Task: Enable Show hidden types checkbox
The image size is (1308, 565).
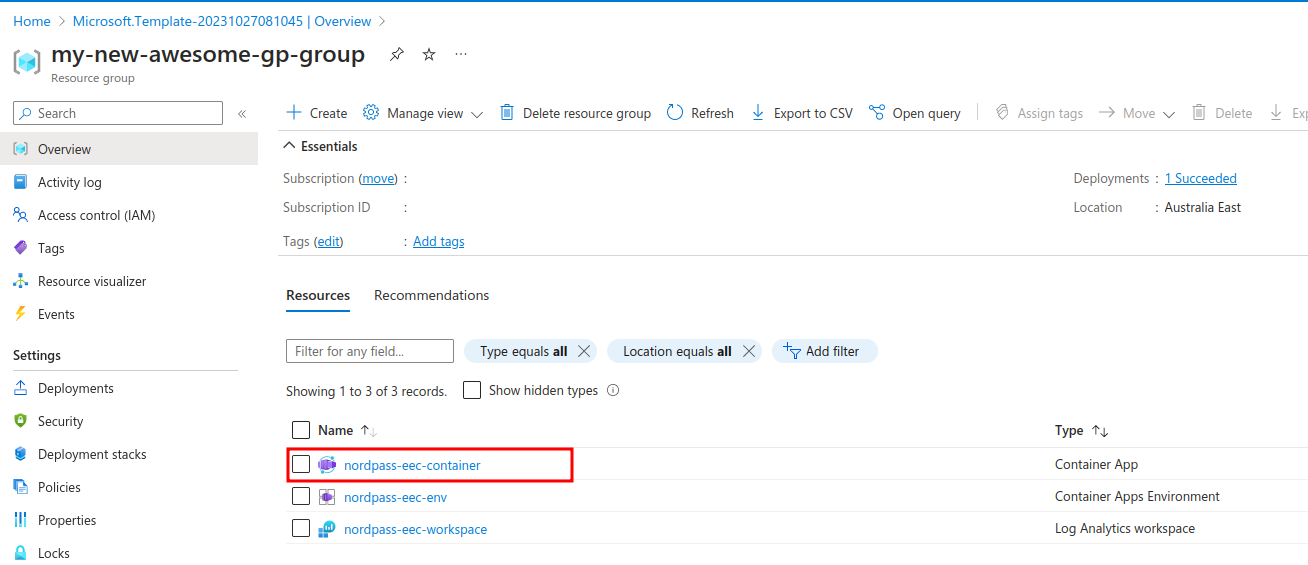Action: click(472, 390)
